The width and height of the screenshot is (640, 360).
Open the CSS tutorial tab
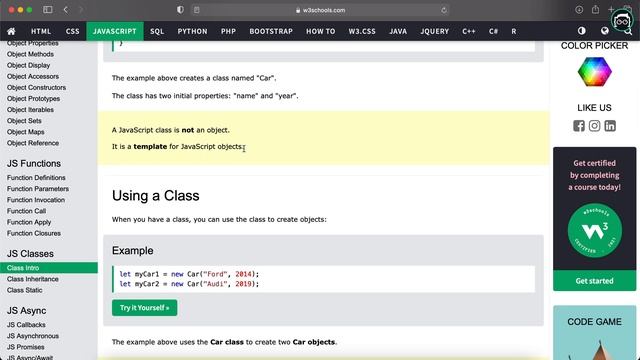pos(73,31)
